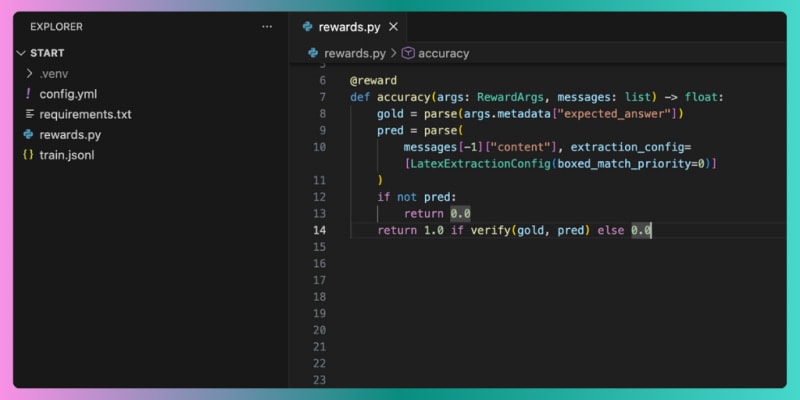Click line number 14 in the gutter
Image resolution: width=800 pixels, height=400 pixels.
(x=319, y=230)
